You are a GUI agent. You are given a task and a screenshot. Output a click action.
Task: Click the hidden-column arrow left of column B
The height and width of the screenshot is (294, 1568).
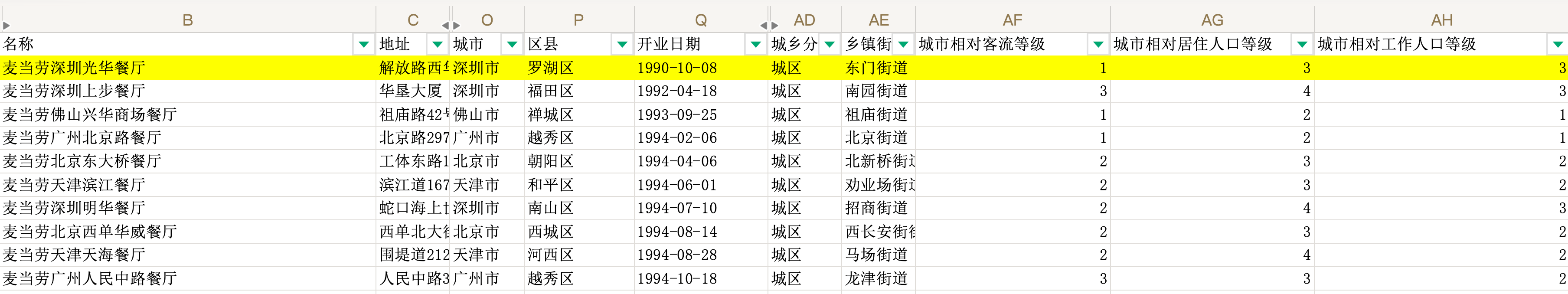click(6, 26)
